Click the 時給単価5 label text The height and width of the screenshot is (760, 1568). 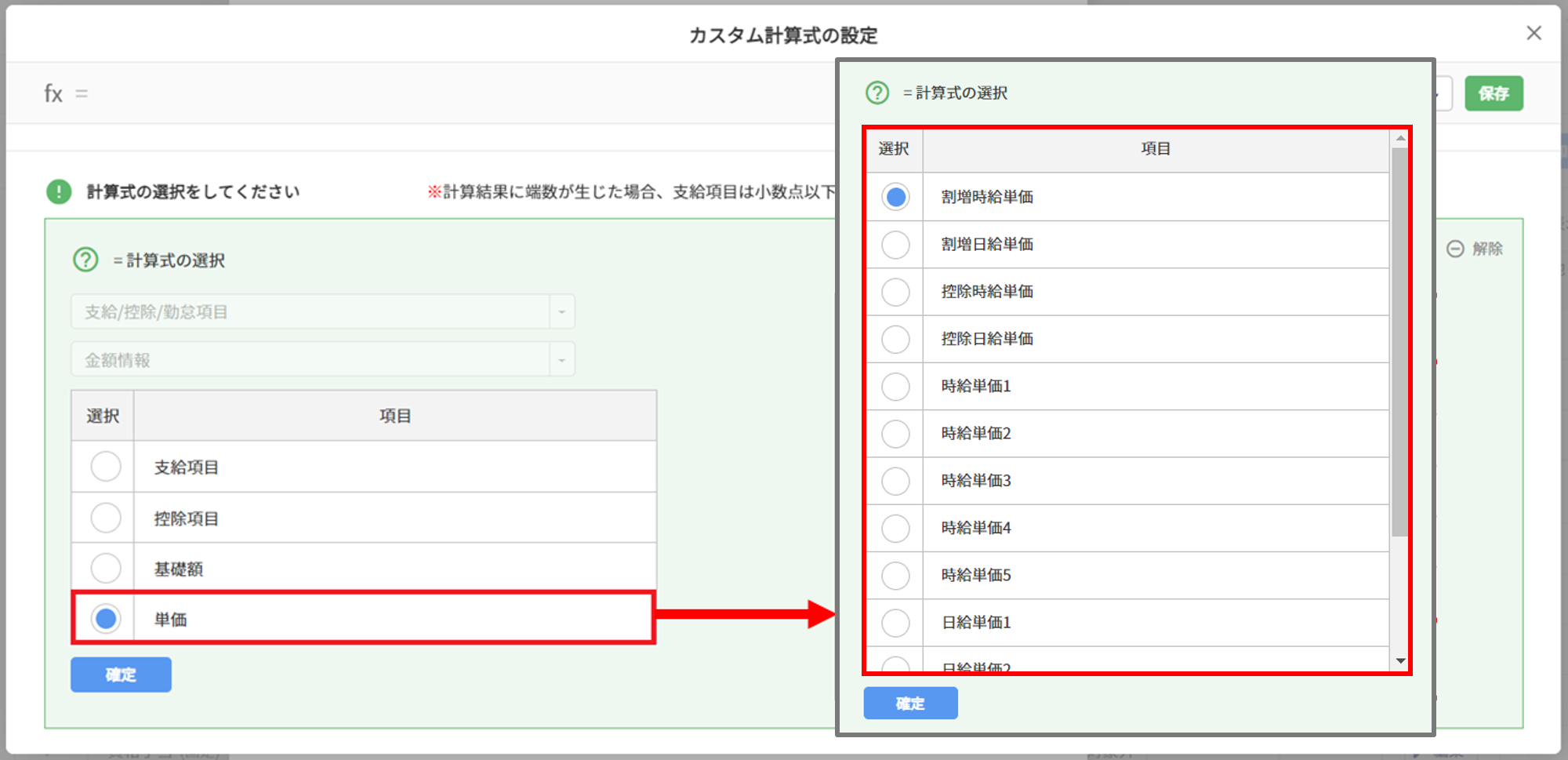pyautogui.click(x=976, y=575)
